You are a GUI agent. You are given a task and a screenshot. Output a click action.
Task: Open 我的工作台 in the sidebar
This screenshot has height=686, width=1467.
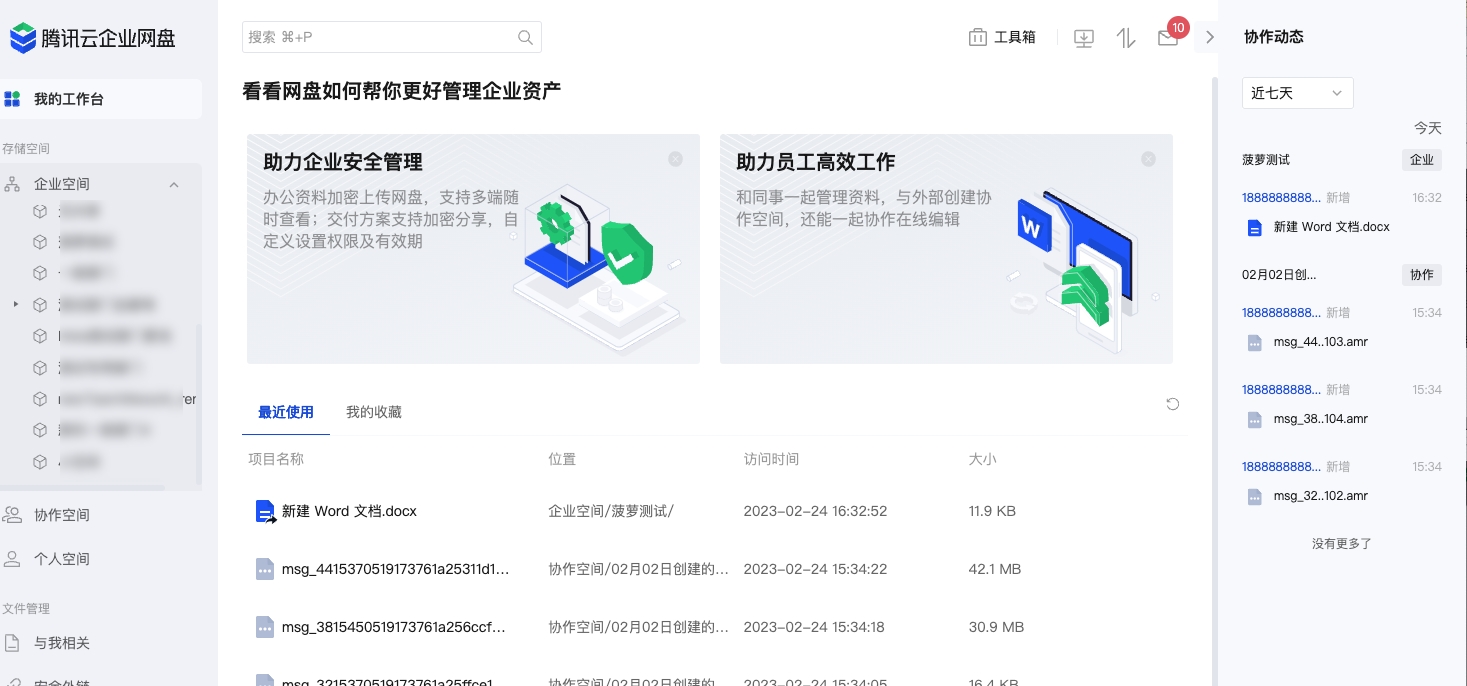100,99
